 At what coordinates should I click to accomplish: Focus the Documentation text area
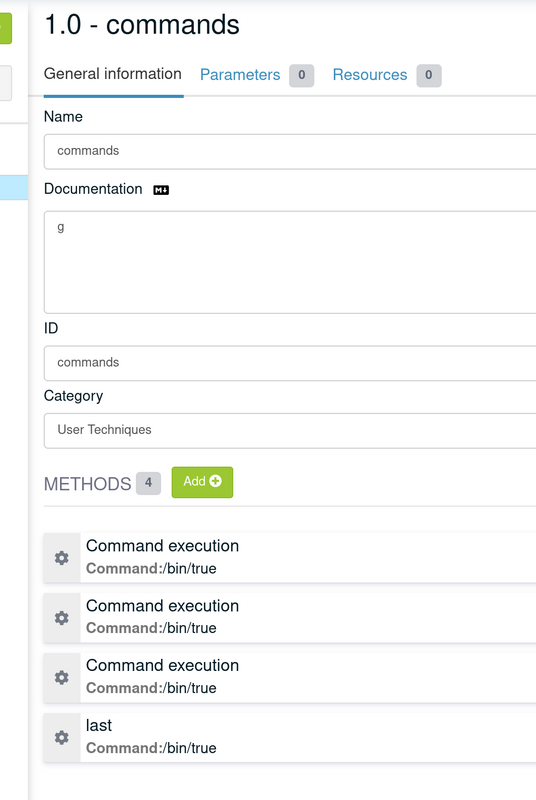point(290,262)
